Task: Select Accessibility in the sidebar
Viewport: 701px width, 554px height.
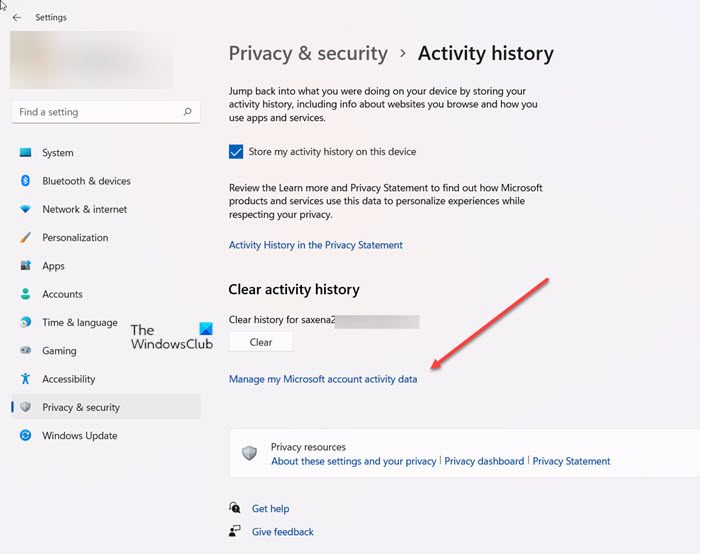Action: (x=68, y=379)
